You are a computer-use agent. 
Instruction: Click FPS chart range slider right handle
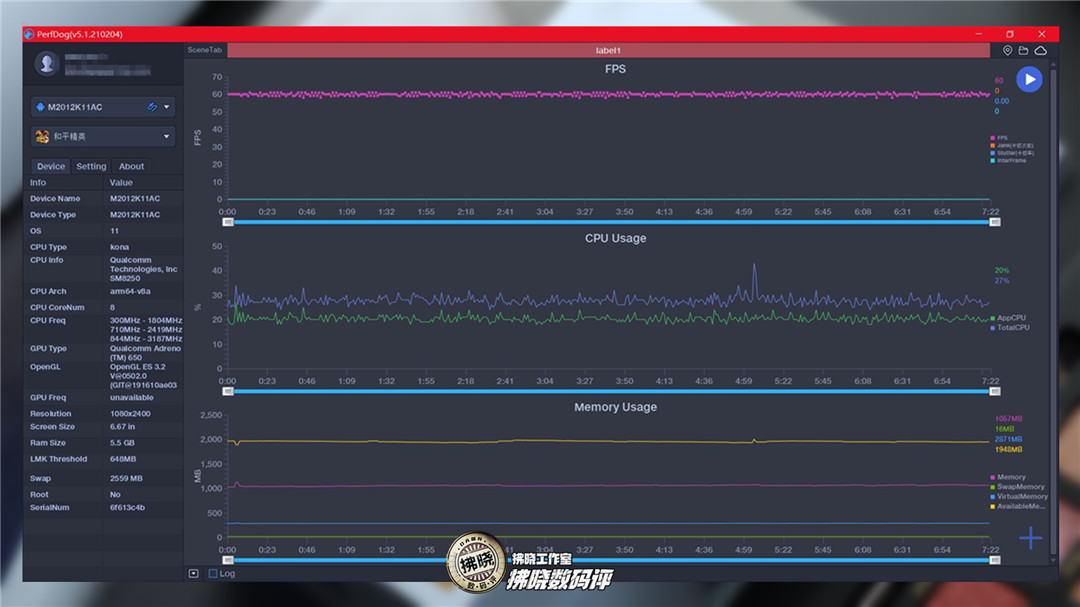click(x=995, y=222)
